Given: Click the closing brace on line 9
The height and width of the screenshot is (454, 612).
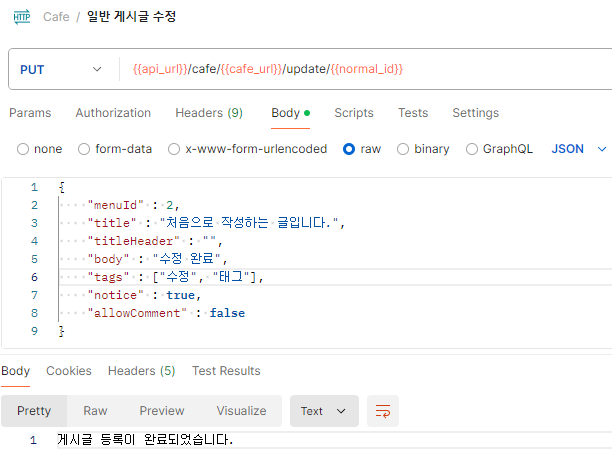Looking at the screenshot, I should [61, 331].
